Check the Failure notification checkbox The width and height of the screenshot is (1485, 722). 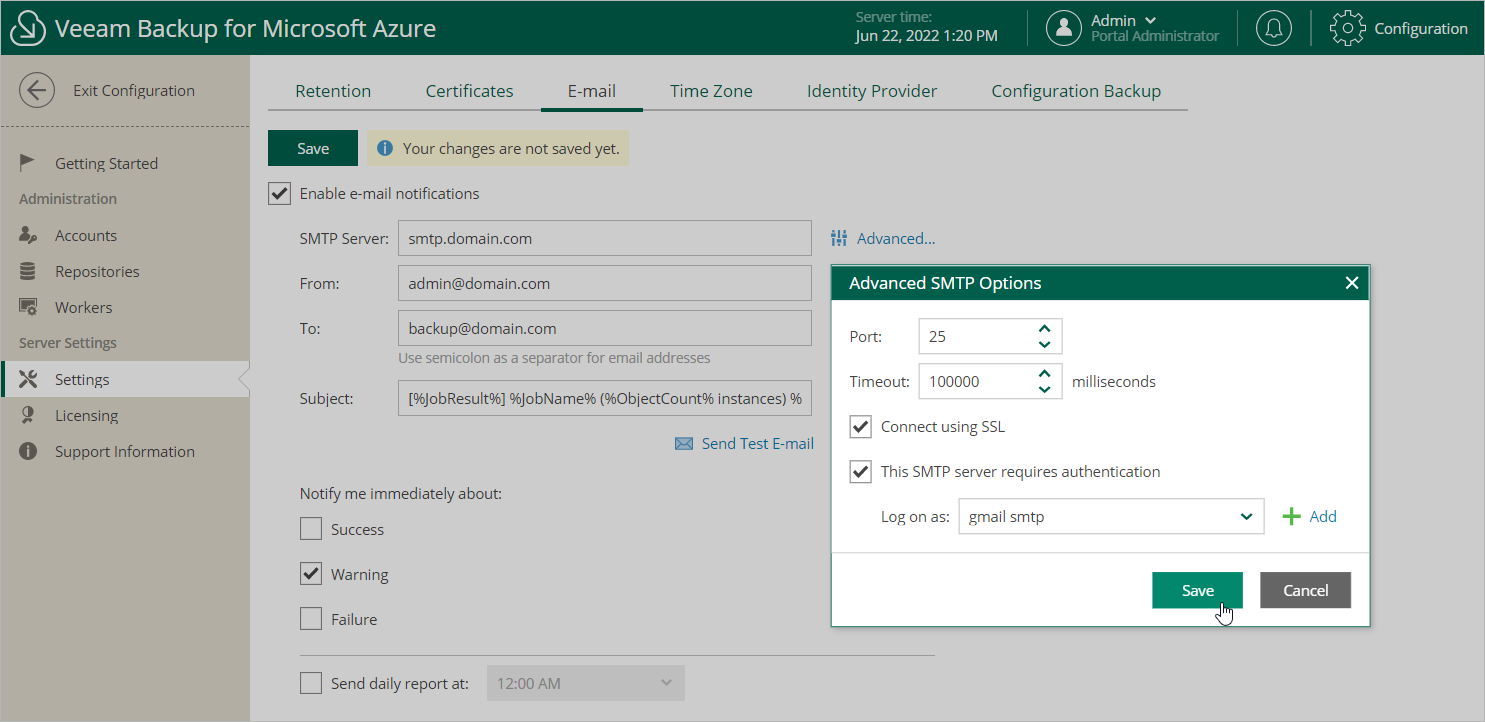(x=311, y=619)
